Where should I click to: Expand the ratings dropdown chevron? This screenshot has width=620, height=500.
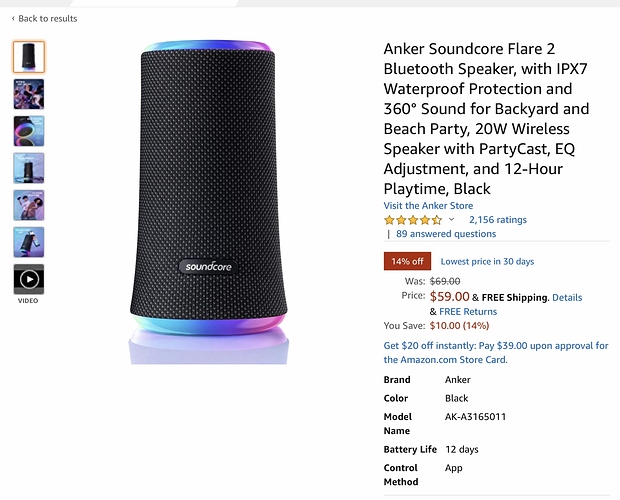(x=452, y=219)
